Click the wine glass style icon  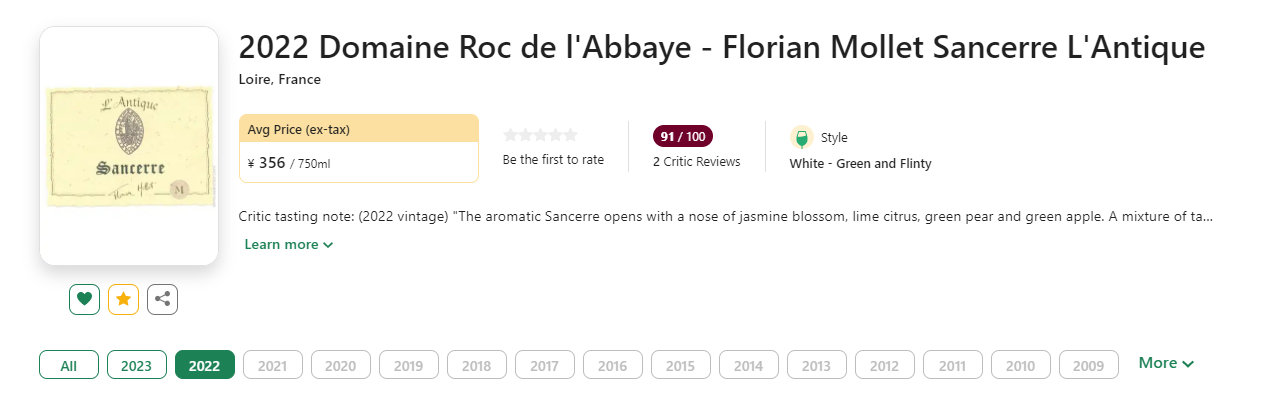pyautogui.click(x=801, y=138)
